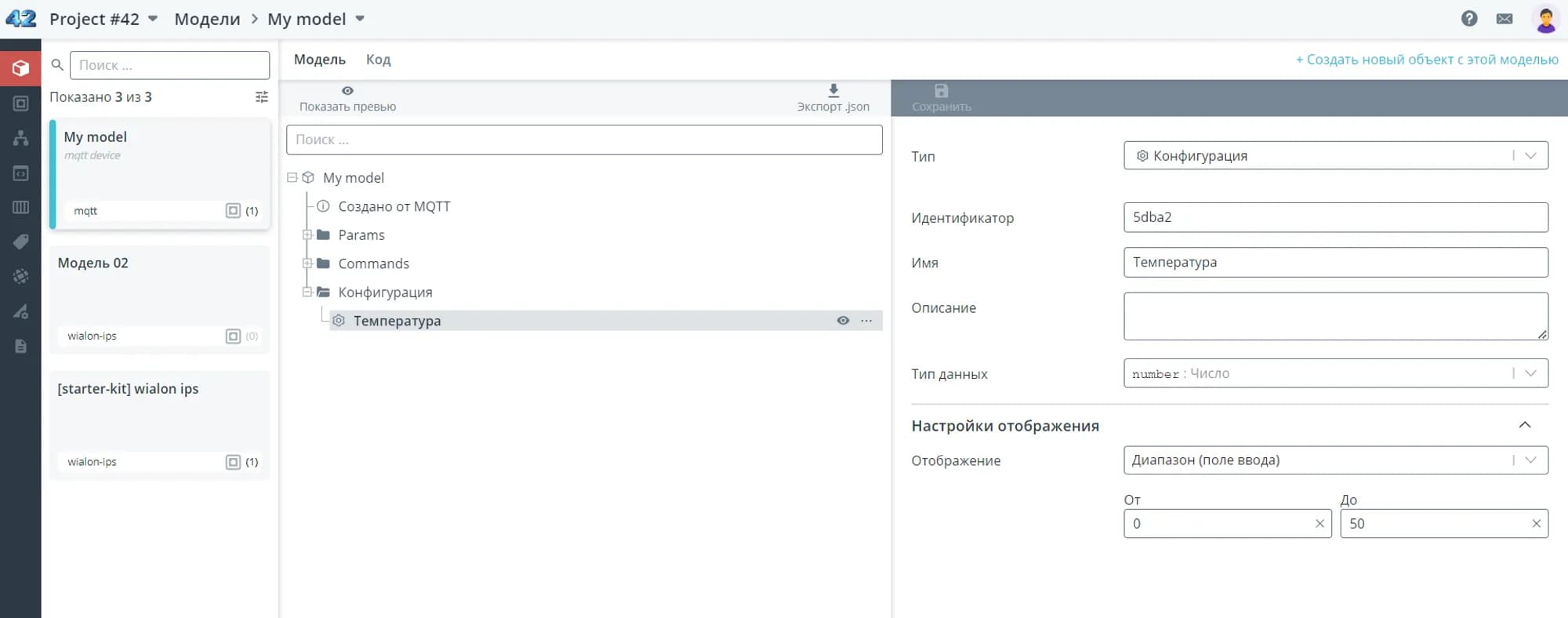Viewport: 1568px width, 618px height.
Task: Click the filter settings icon near Показано
Action: click(262, 97)
